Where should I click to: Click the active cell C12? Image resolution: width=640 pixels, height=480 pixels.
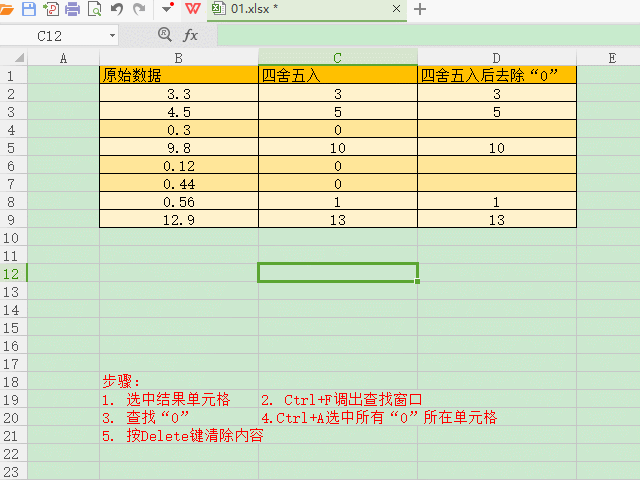pos(338,273)
